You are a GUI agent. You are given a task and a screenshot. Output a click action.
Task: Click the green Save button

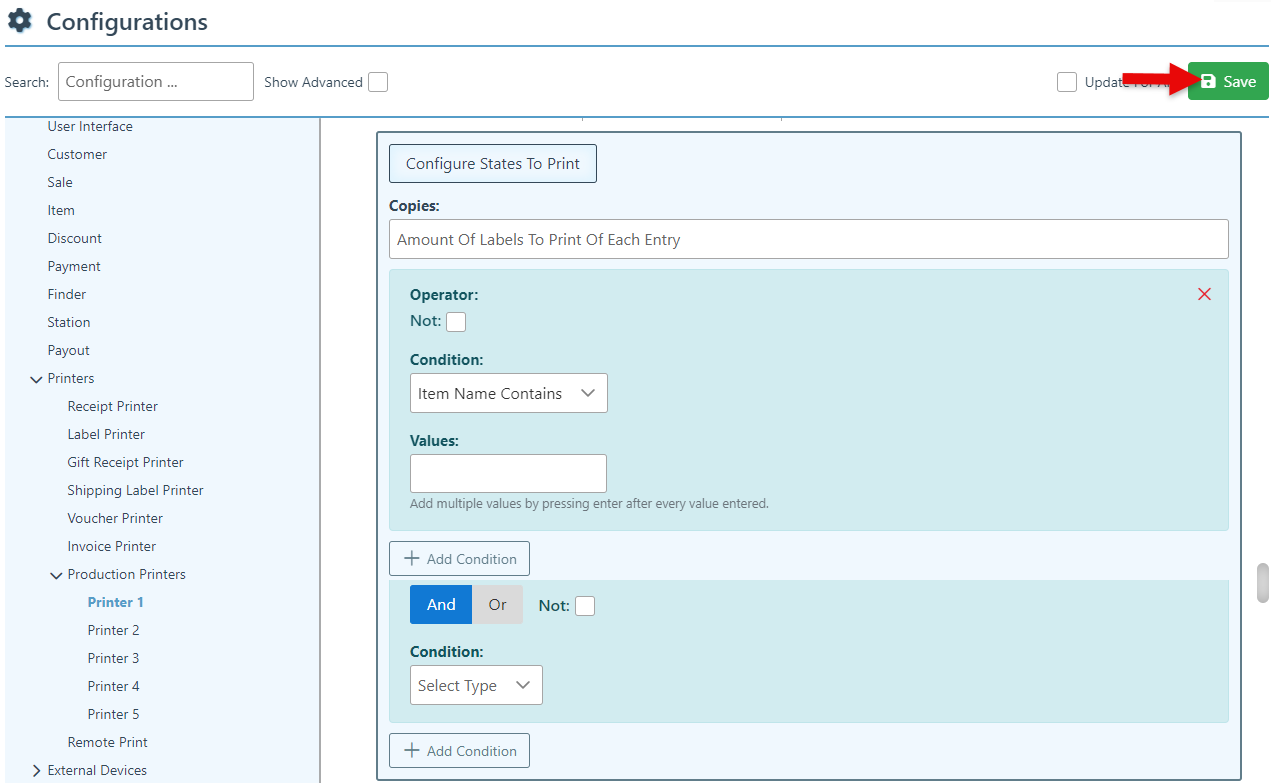[x=1228, y=82]
